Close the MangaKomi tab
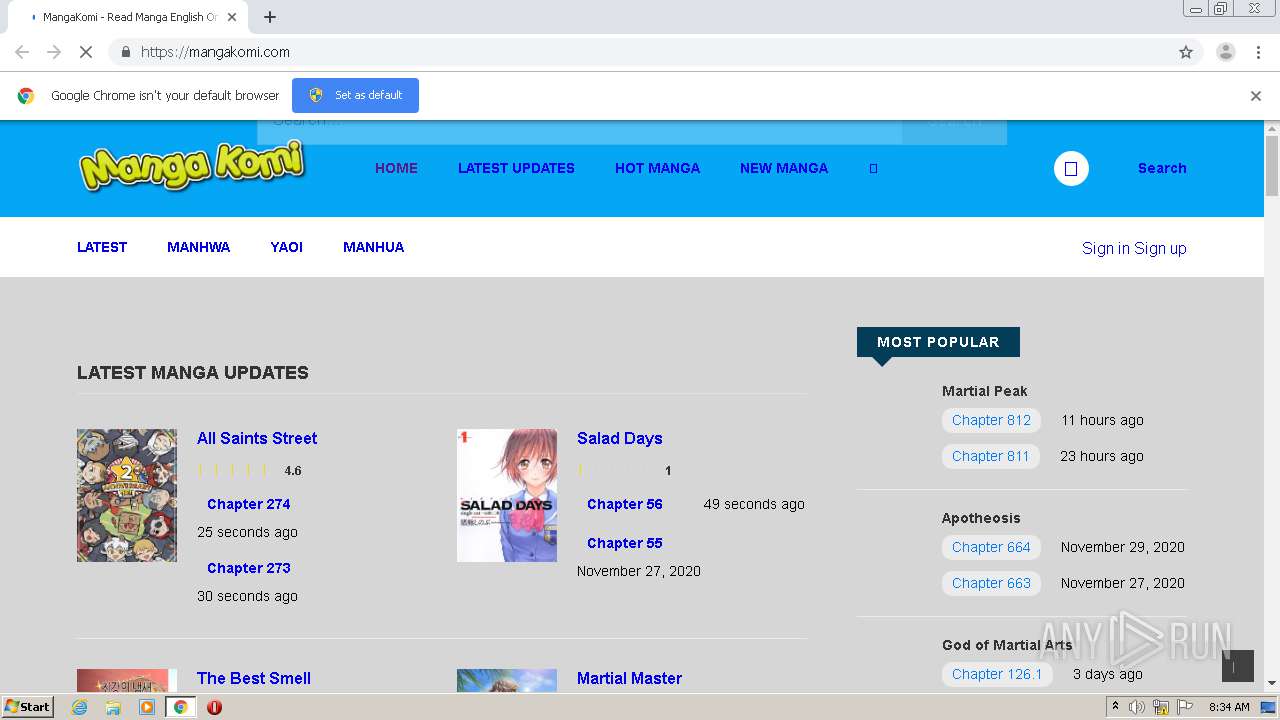Viewport: 1280px width, 720px height. point(233,17)
